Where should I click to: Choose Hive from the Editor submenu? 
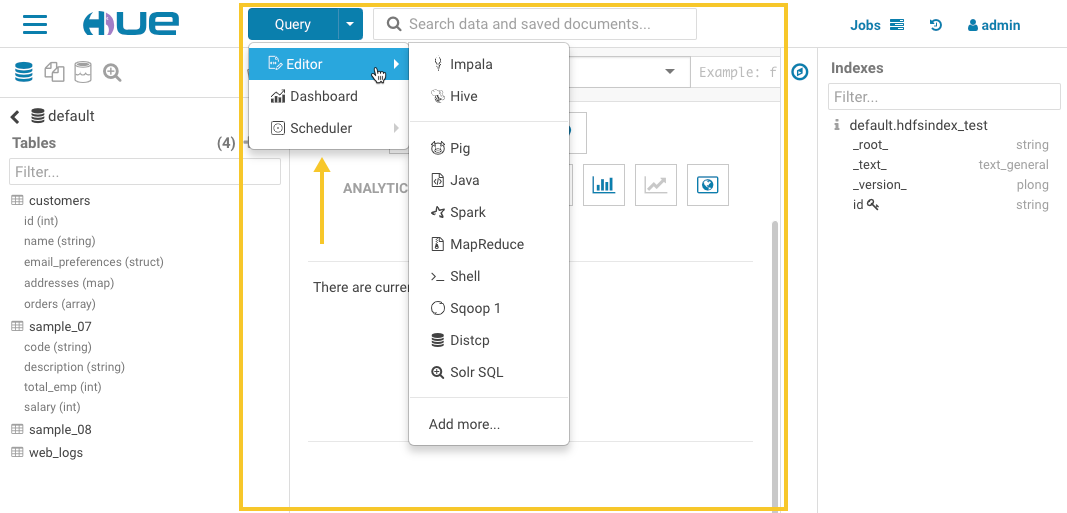(463, 96)
